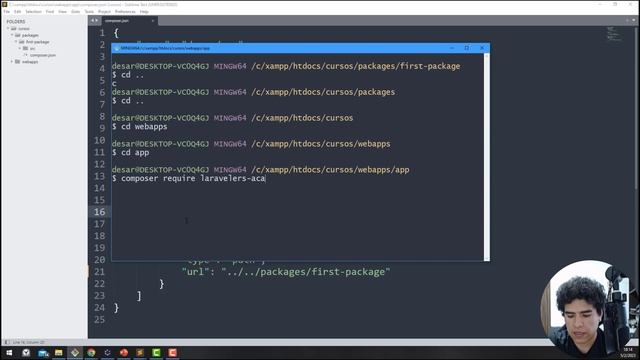Collapse the cursos root folder
The height and width of the screenshot is (360, 640).
coord(8,29)
